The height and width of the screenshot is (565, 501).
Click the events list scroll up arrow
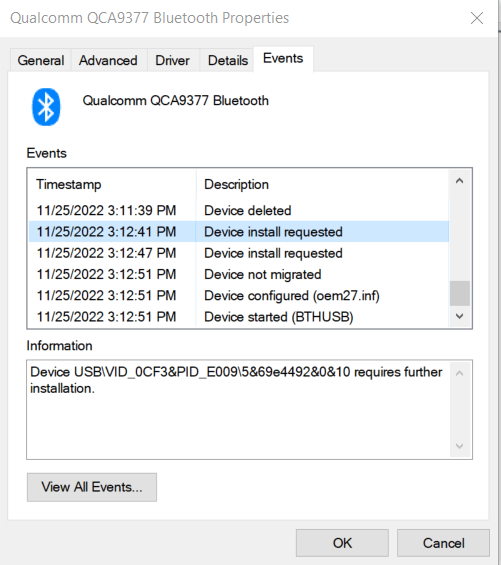click(460, 181)
